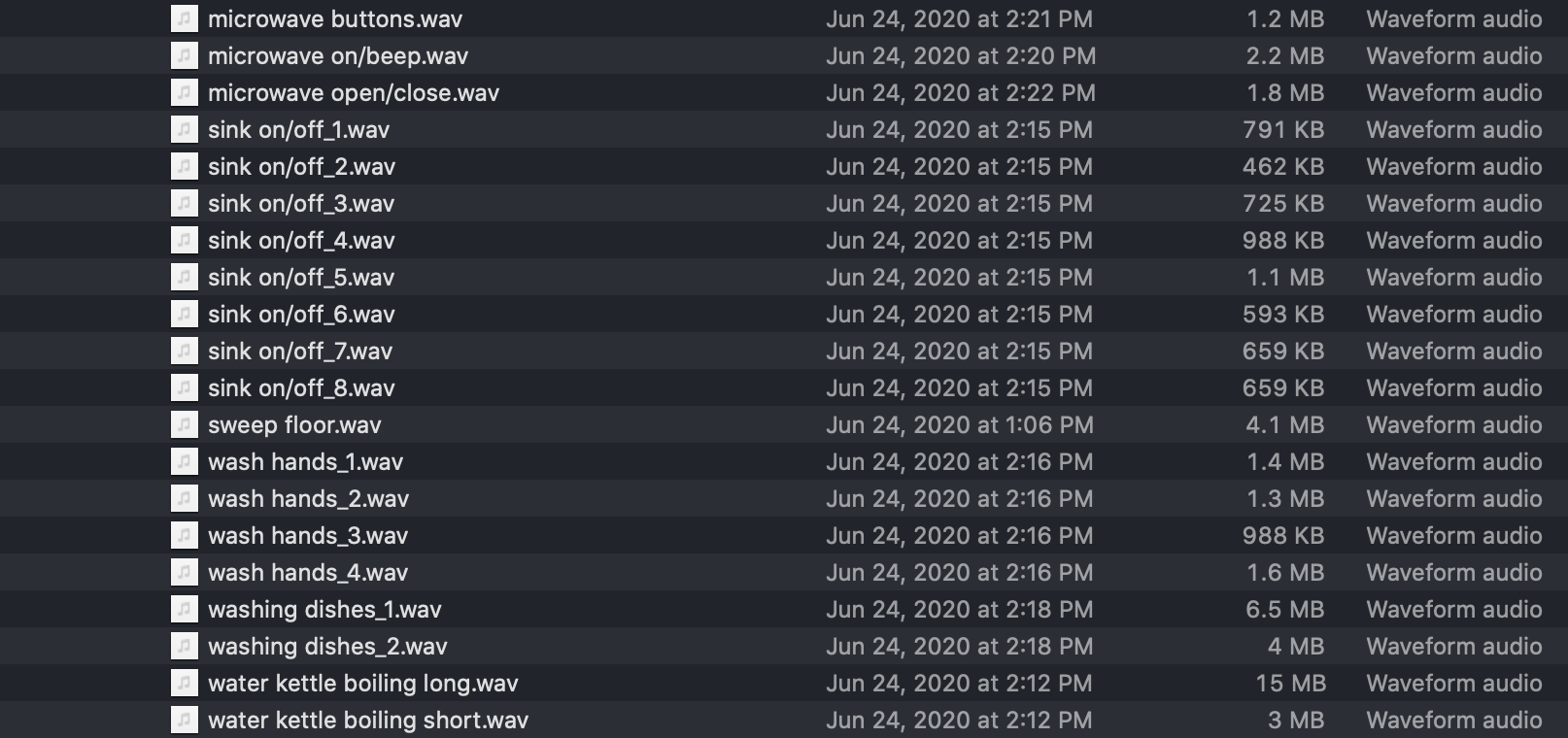Click Waveform audio kind for sink on/off_6.wav
The height and width of the screenshot is (738, 1568).
[x=1453, y=315]
